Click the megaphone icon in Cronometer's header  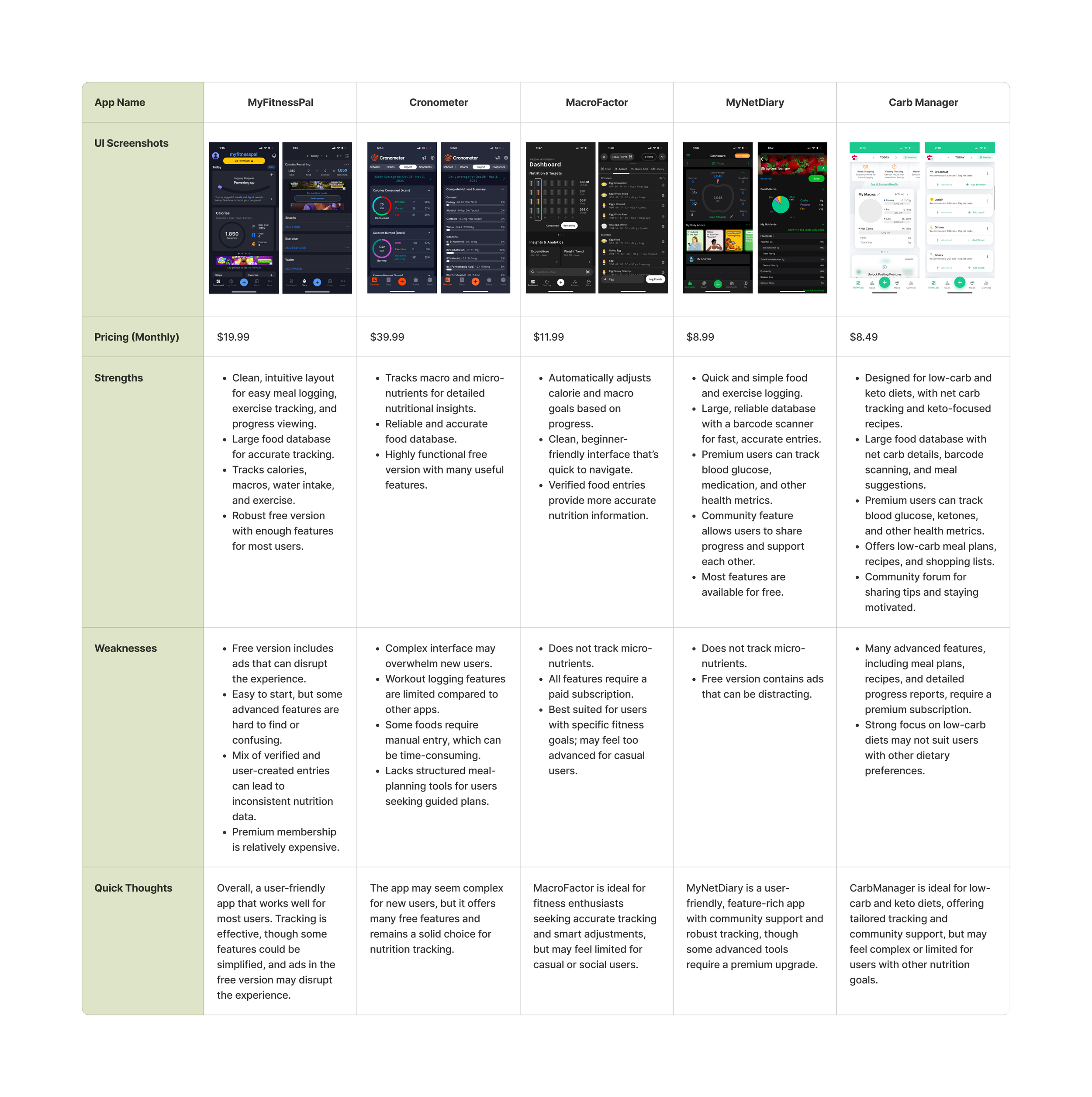[x=424, y=158]
